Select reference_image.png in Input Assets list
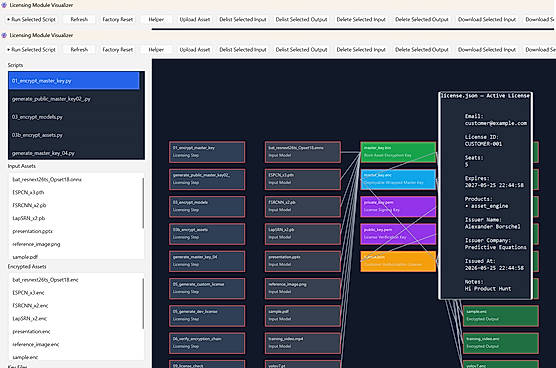This screenshot has width=556, height=368. coord(75,244)
